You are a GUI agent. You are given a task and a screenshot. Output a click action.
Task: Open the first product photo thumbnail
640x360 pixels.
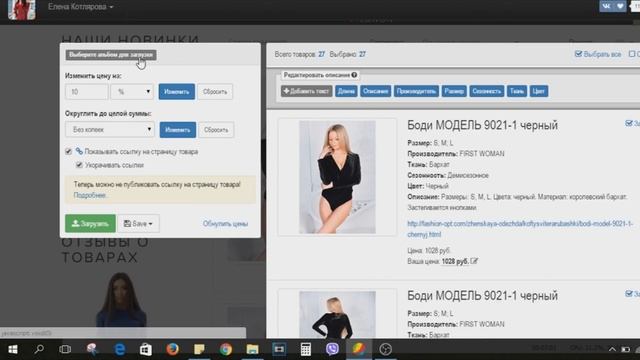click(x=337, y=177)
